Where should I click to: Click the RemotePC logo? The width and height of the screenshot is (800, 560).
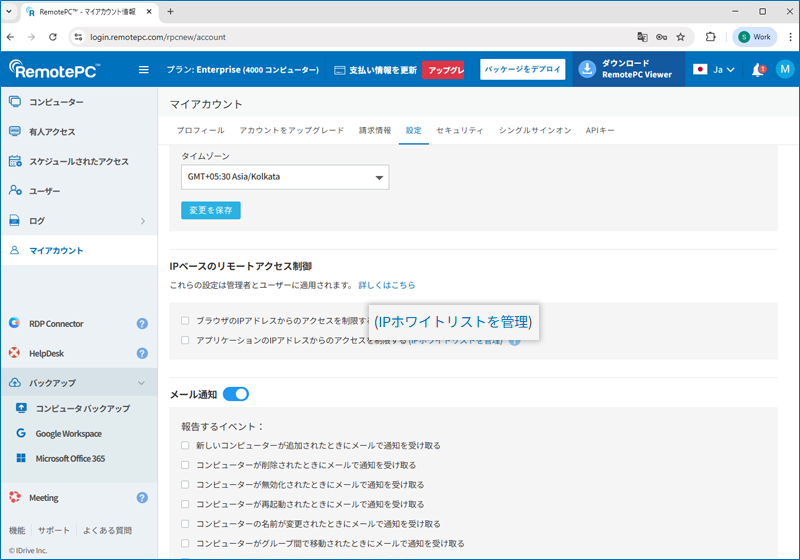coord(55,69)
